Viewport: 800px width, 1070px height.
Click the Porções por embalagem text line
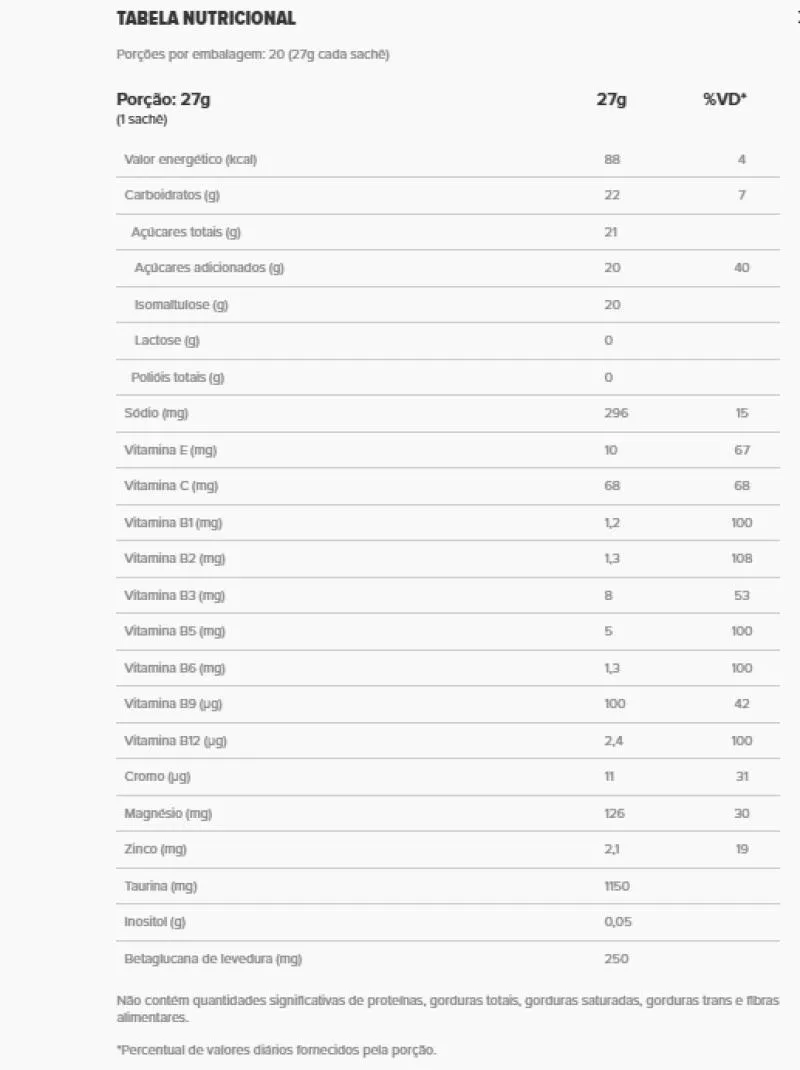coord(253,54)
